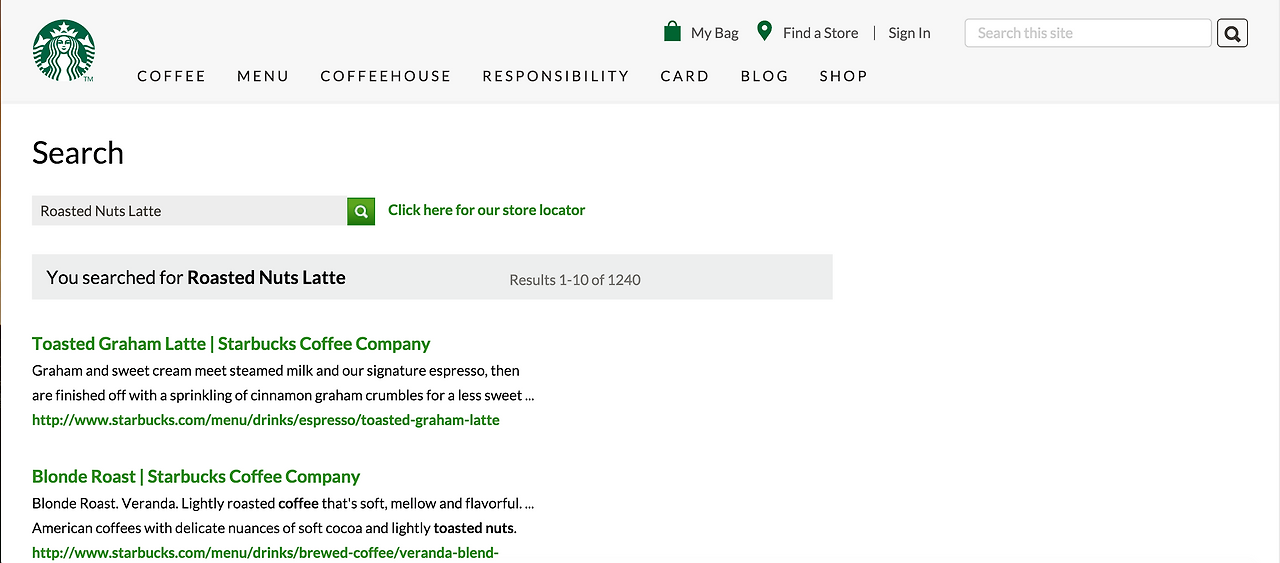Click the green search submit icon
This screenshot has height=563, width=1280.
click(x=361, y=211)
